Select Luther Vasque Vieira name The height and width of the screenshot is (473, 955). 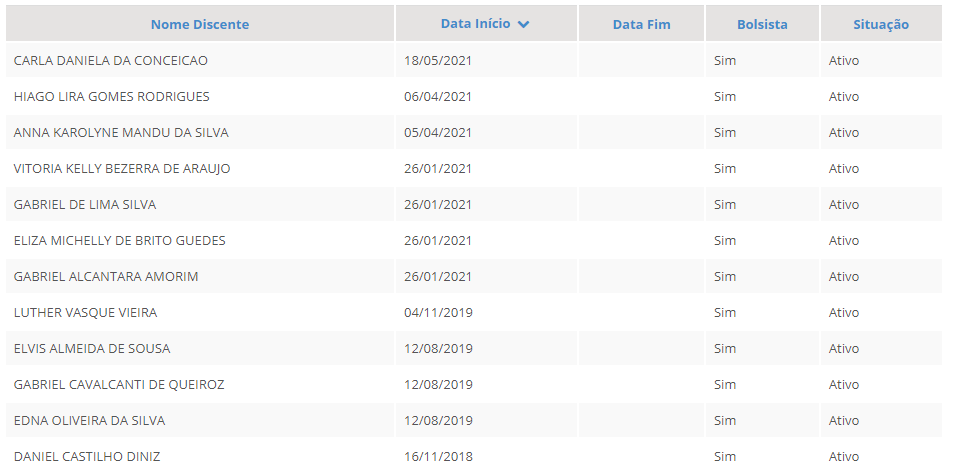coord(85,312)
